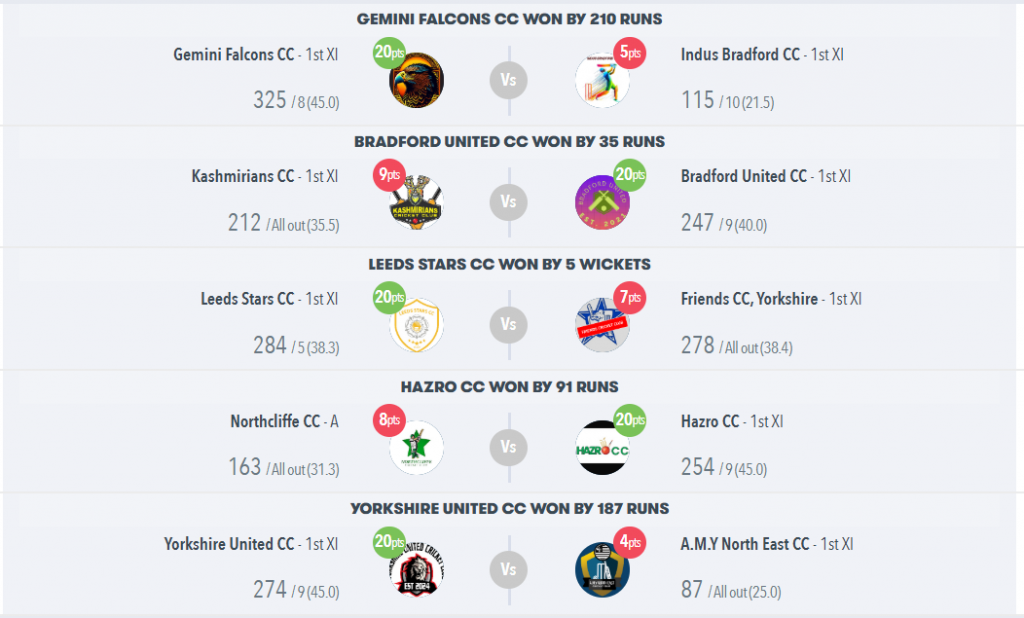Click the Hazro CC team logo
This screenshot has width=1024, height=618.
(602, 447)
